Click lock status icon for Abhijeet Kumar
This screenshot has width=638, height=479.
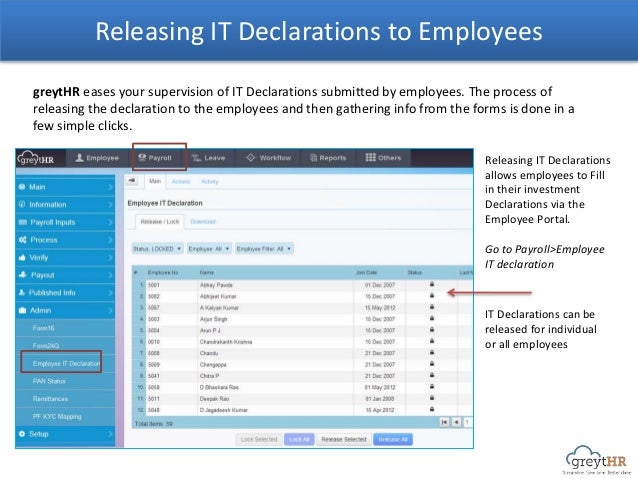pyautogui.click(x=432, y=295)
